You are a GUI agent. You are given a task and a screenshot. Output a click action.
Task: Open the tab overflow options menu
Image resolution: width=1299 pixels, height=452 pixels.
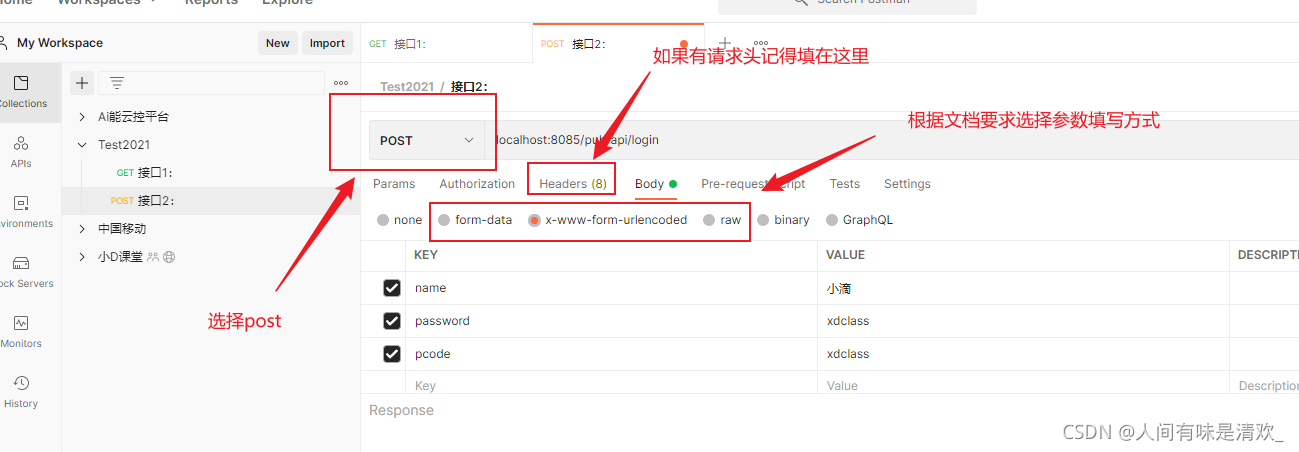coord(760,43)
